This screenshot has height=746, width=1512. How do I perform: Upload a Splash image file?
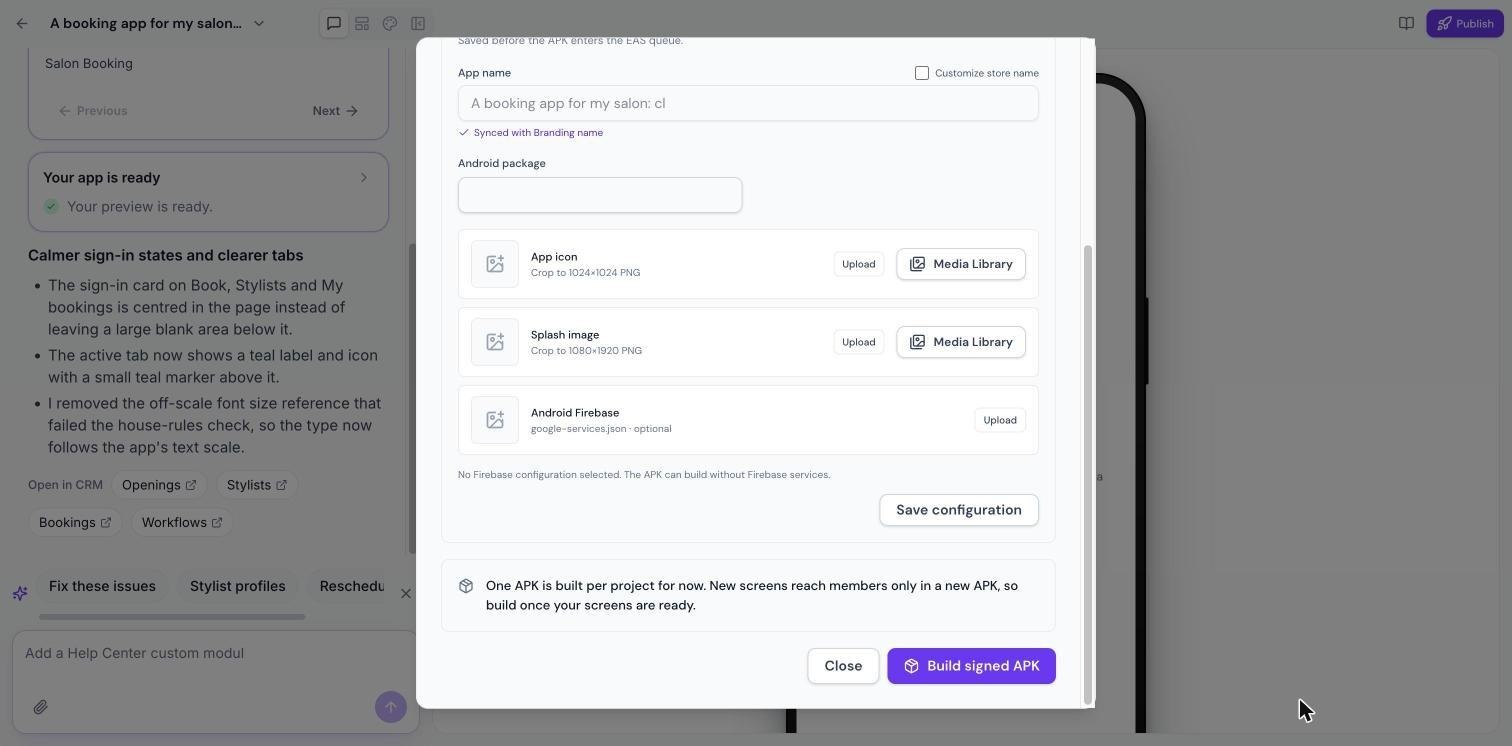859,342
